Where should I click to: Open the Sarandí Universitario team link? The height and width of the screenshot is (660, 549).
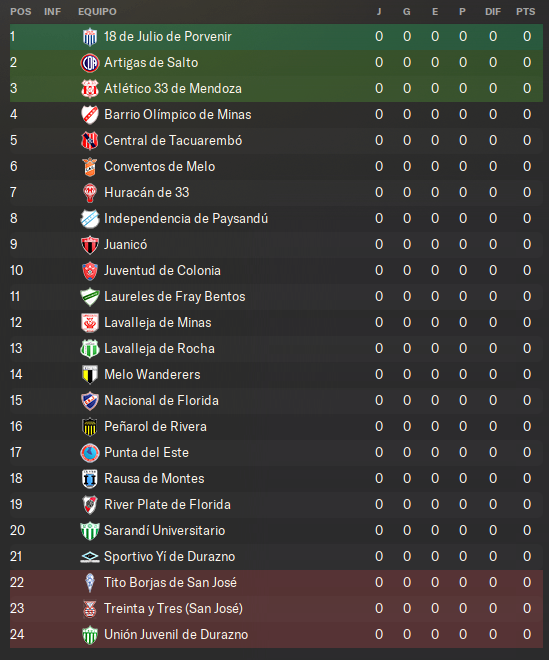165,530
